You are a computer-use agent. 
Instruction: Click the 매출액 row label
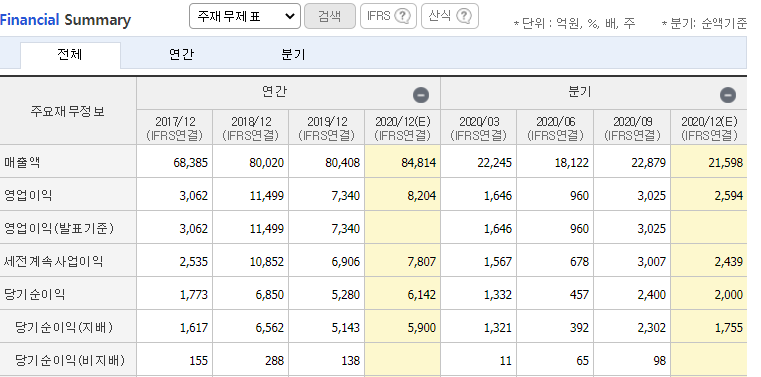(22, 163)
